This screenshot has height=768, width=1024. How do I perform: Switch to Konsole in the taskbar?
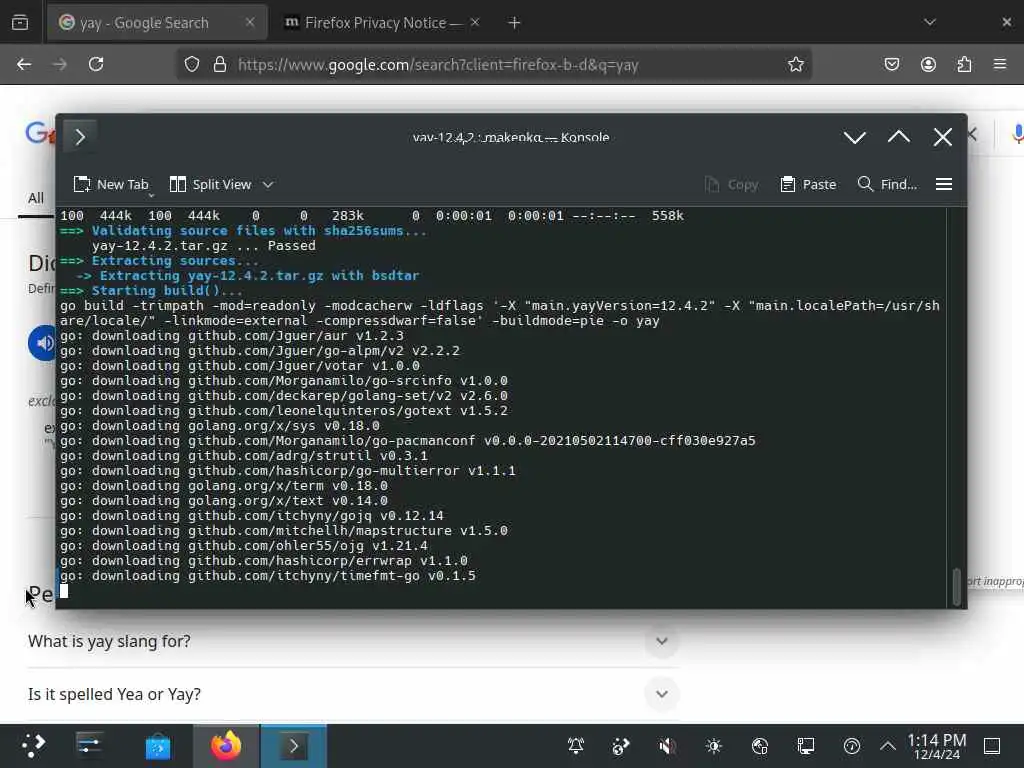(x=294, y=746)
